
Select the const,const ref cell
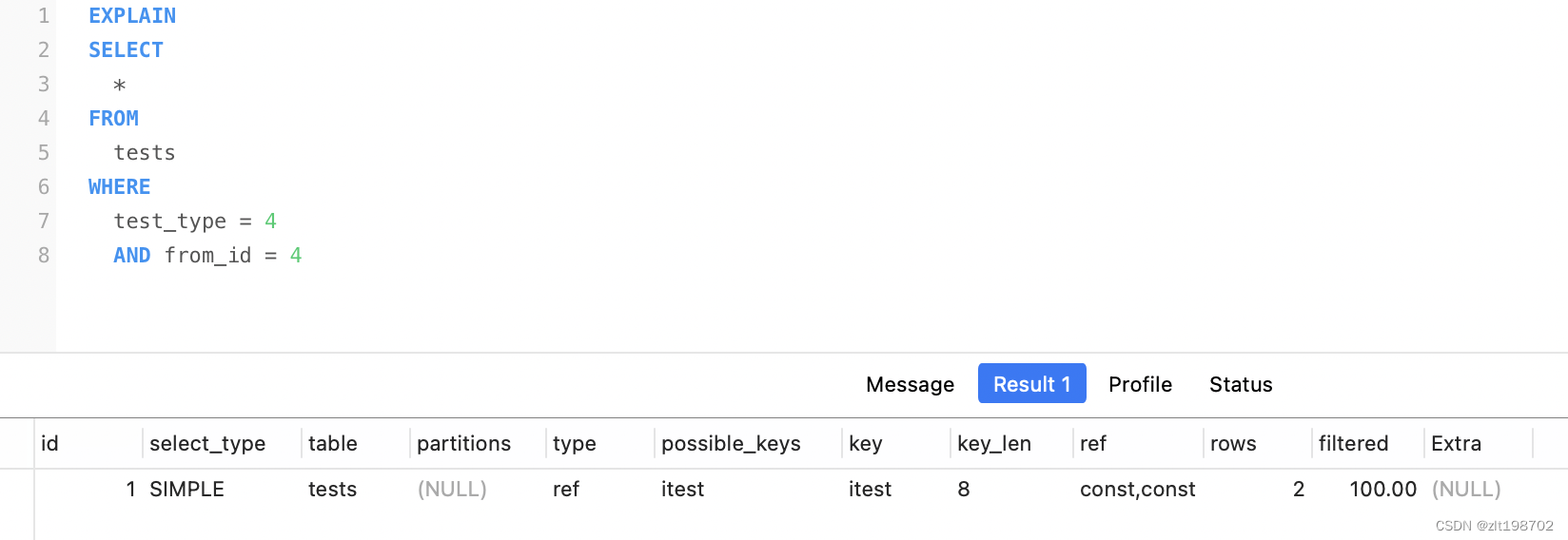pyautogui.click(x=1137, y=490)
